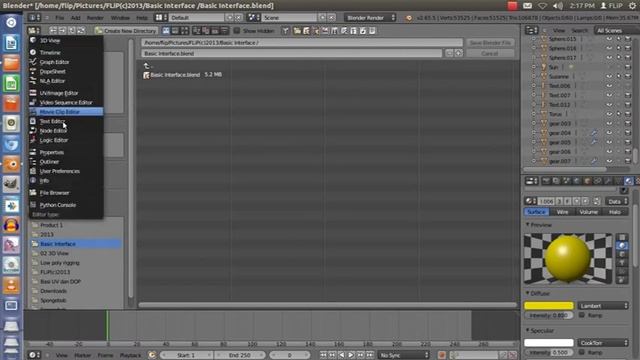Screen dimensions: 640x360
Task: Open the Movie Clip Editor entry
Action: pos(65,112)
